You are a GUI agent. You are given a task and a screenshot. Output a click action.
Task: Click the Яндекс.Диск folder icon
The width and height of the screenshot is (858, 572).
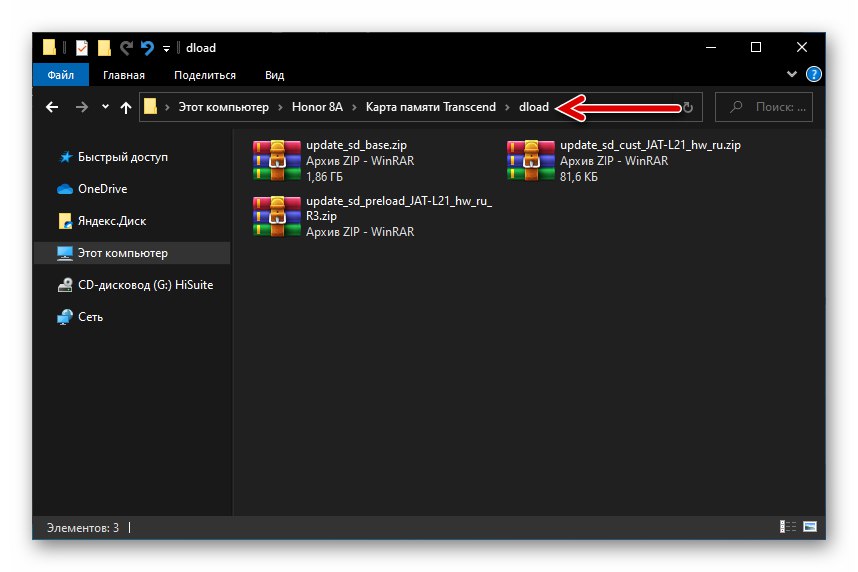[65, 221]
